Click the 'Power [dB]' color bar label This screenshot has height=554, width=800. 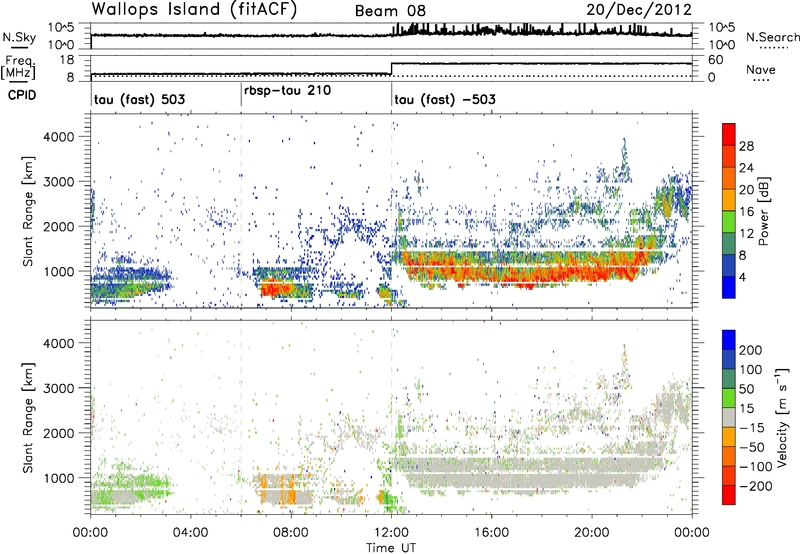tap(763, 211)
